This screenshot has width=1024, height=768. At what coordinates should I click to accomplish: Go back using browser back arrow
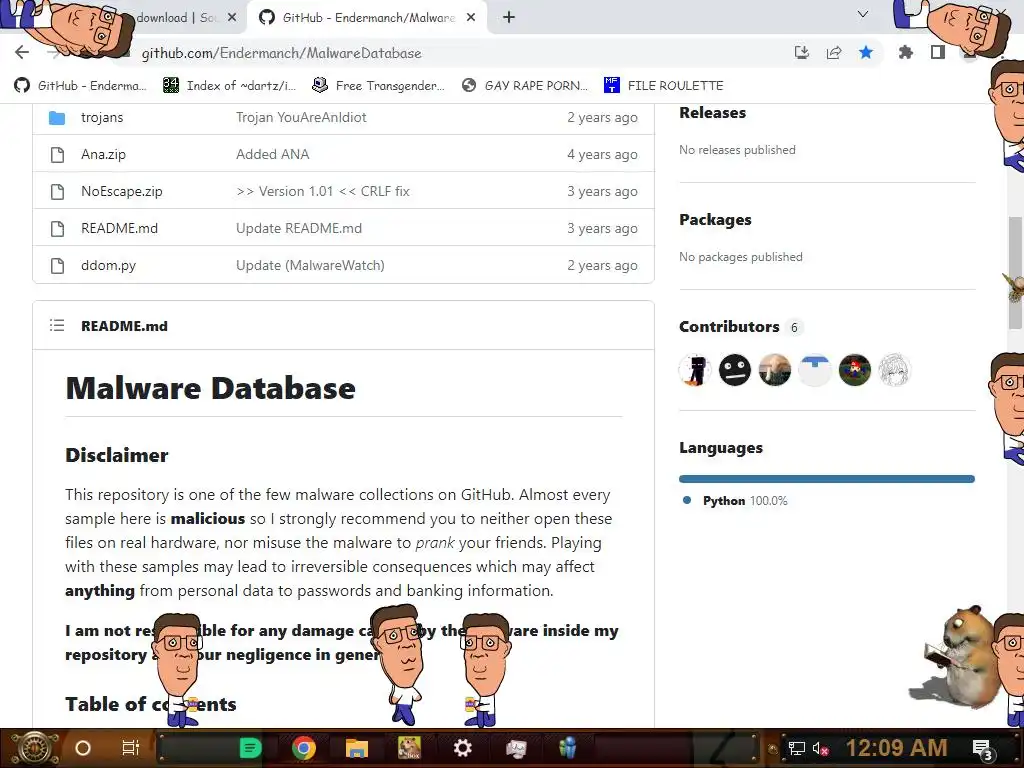(x=22, y=52)
